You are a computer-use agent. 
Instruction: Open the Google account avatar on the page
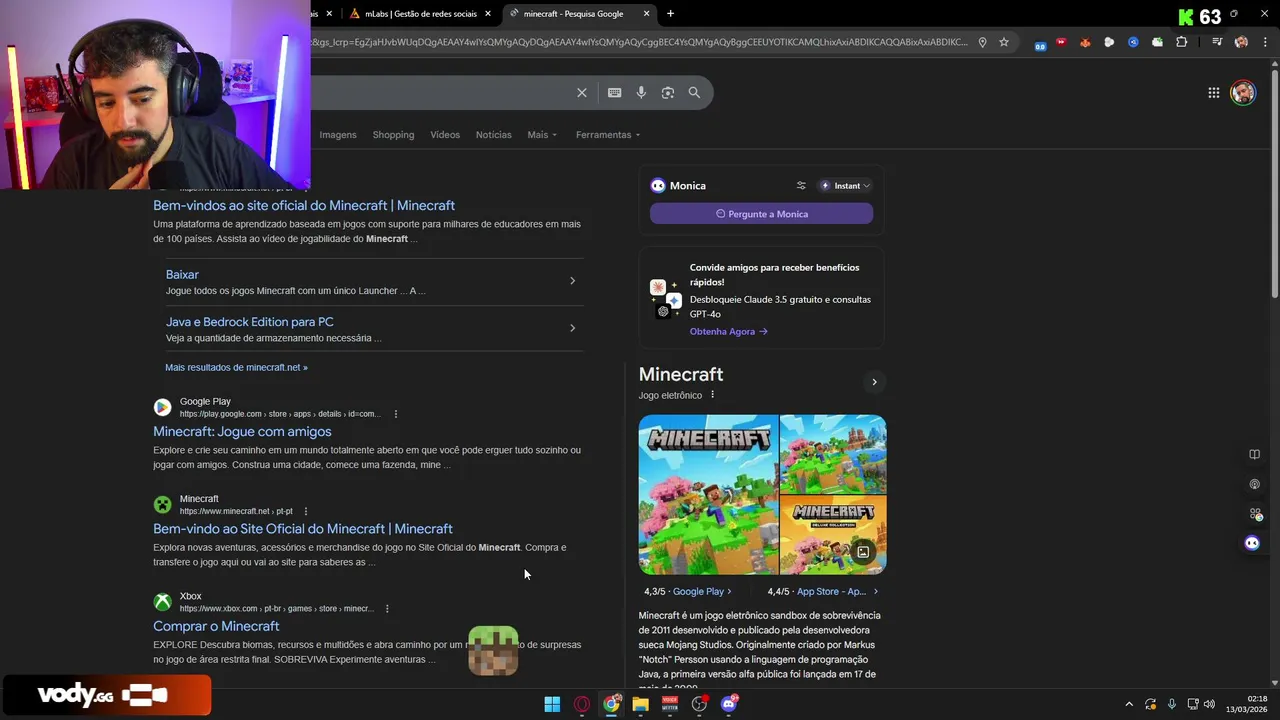[1243, 93]
